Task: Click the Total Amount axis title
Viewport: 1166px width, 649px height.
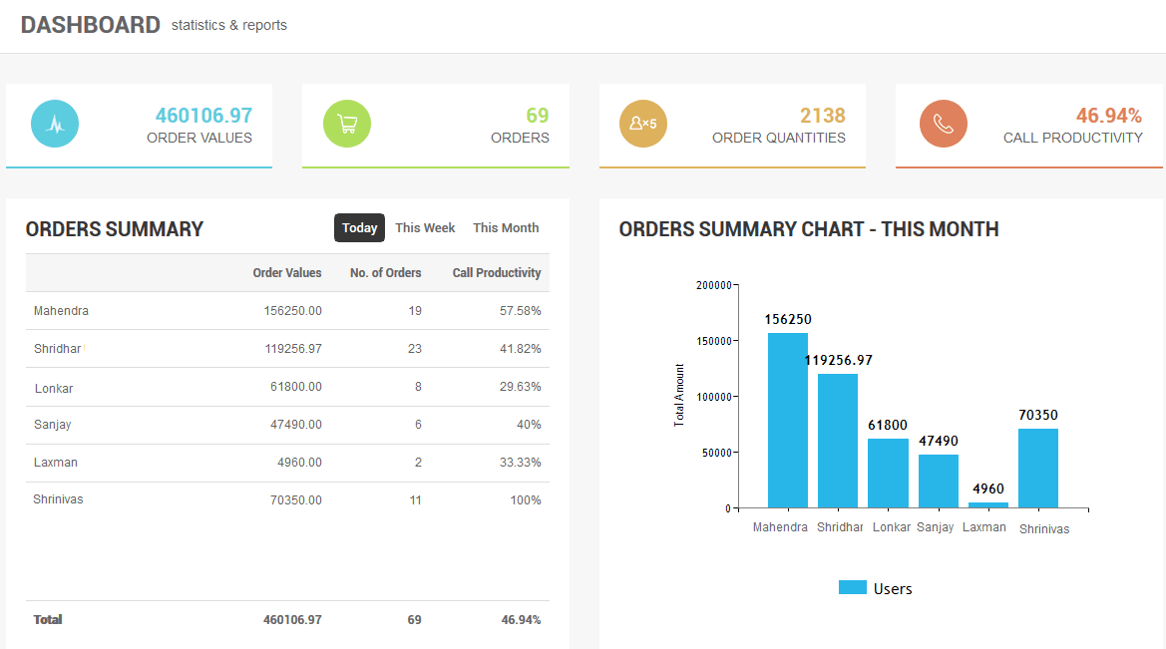Action: [678, 395]
